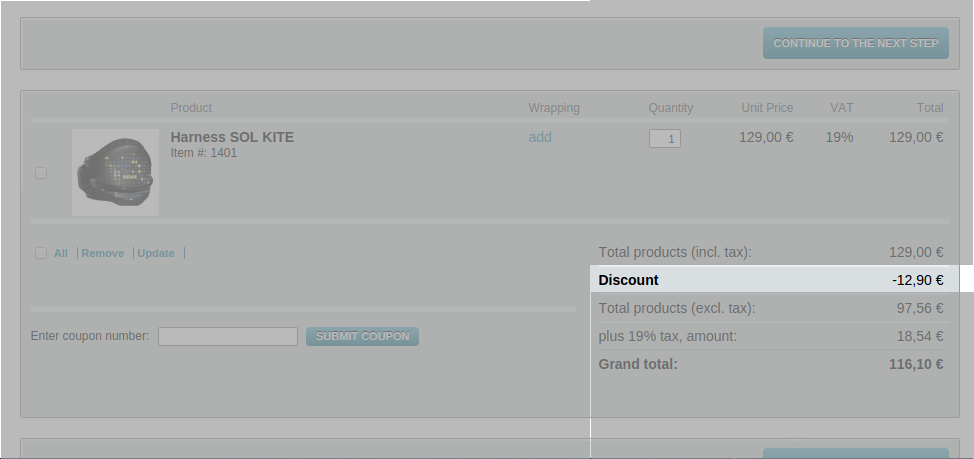974x459 pixels.
Task: Tick the checkbox beside Harness SOL KITE
Action: [41, 173]
